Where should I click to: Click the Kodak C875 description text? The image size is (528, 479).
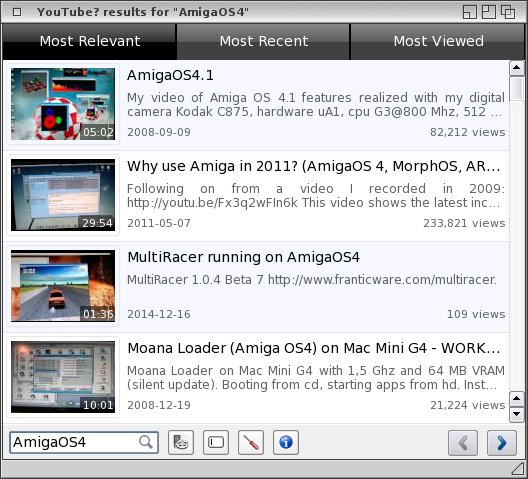pos(316,105)
